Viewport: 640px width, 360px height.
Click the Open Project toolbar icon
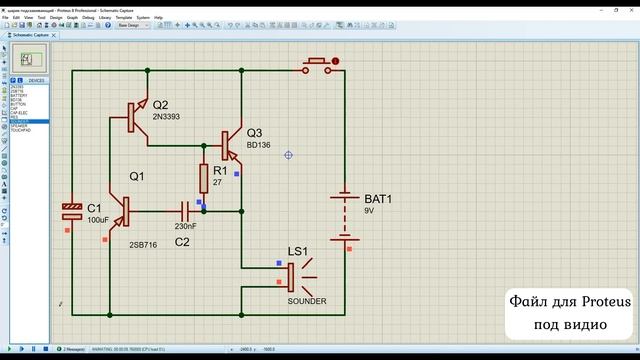point(15,25)
